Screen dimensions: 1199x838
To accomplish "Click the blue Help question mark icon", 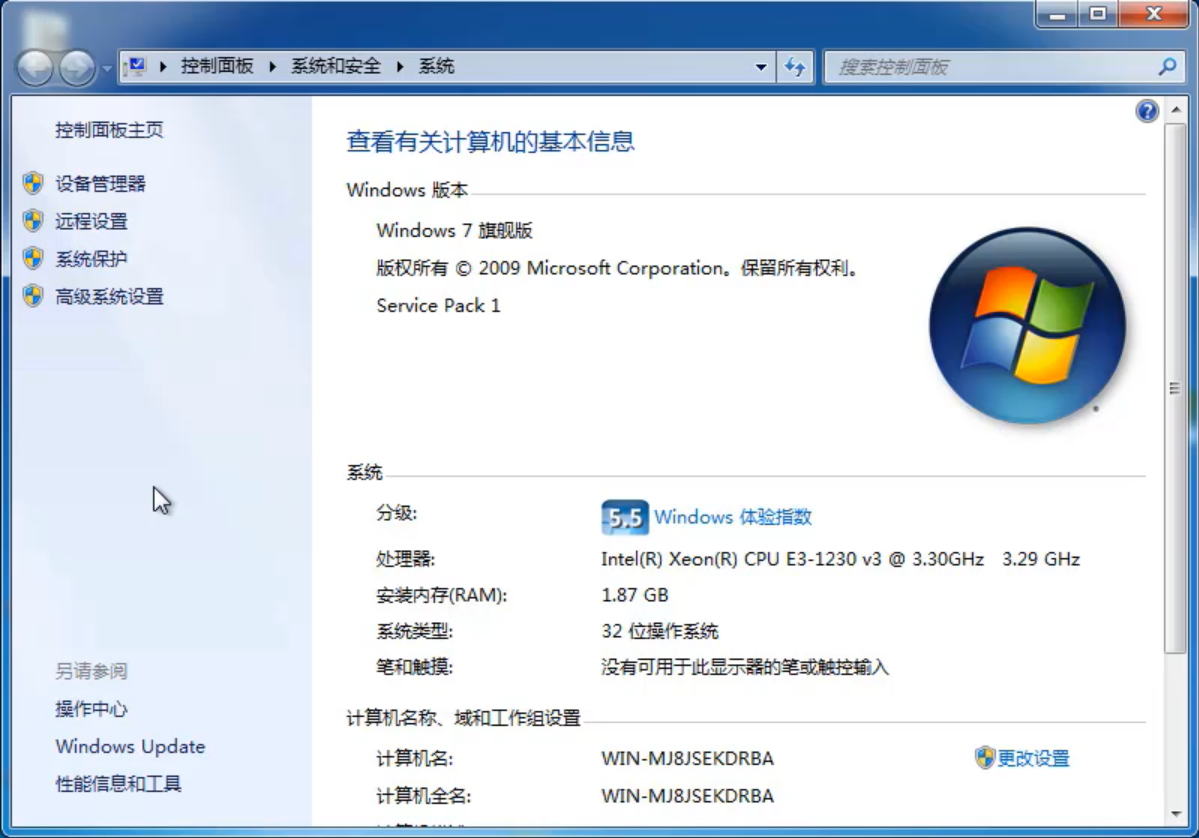I will coord(1146,110).
